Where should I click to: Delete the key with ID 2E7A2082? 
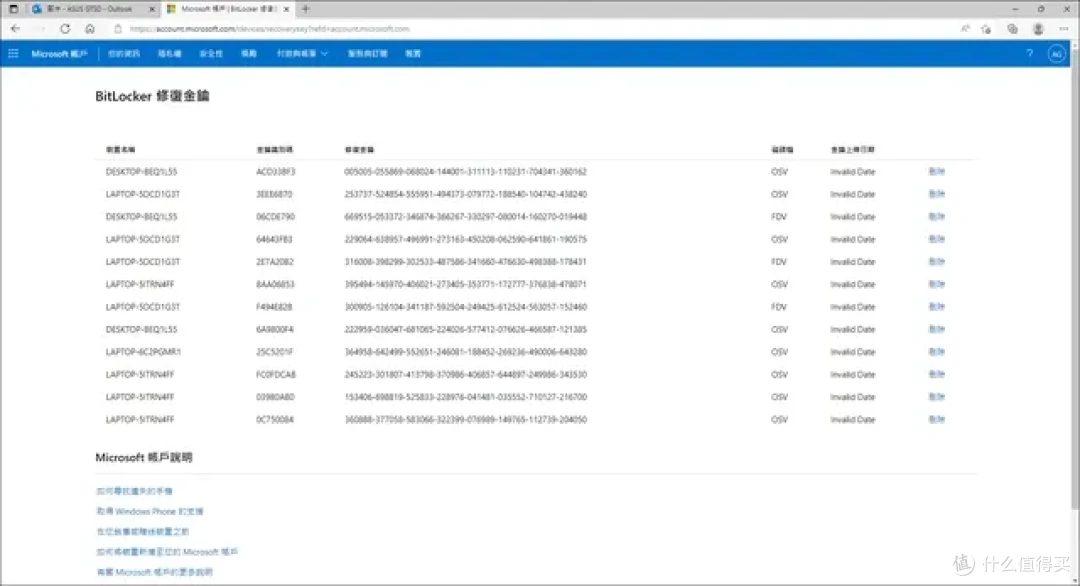click(x=937, y=262)
